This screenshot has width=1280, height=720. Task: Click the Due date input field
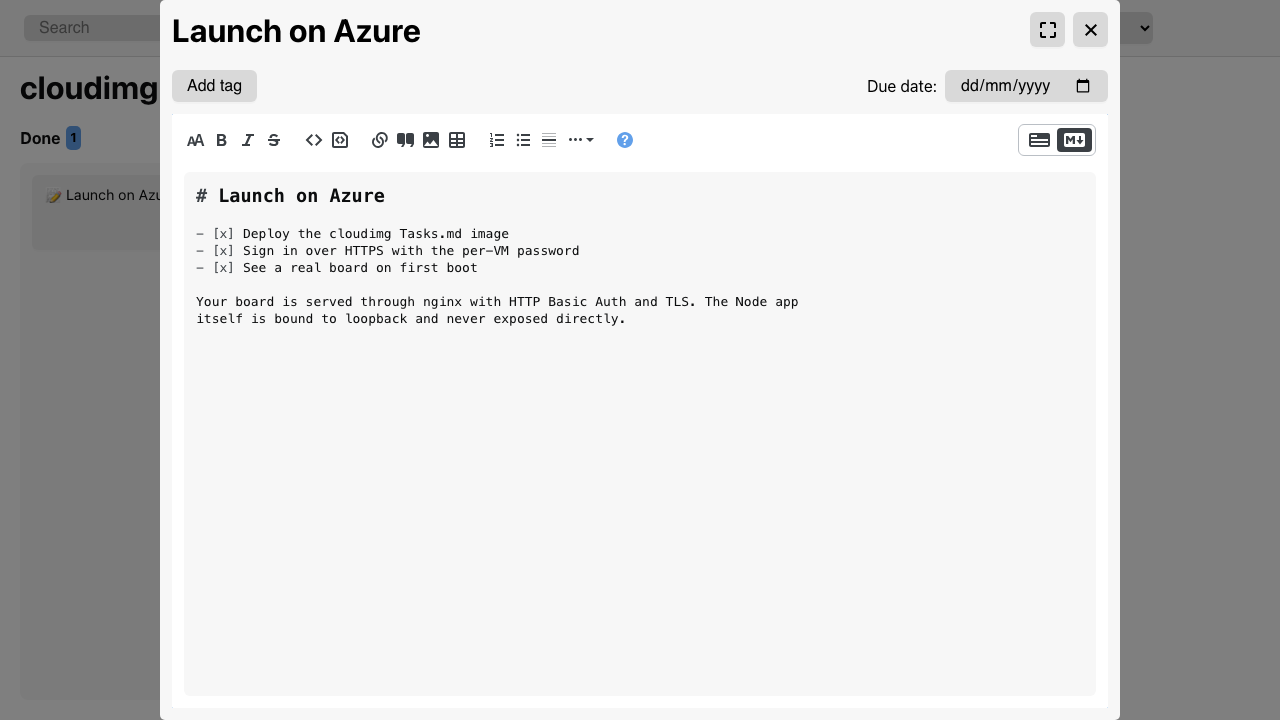1026,86
